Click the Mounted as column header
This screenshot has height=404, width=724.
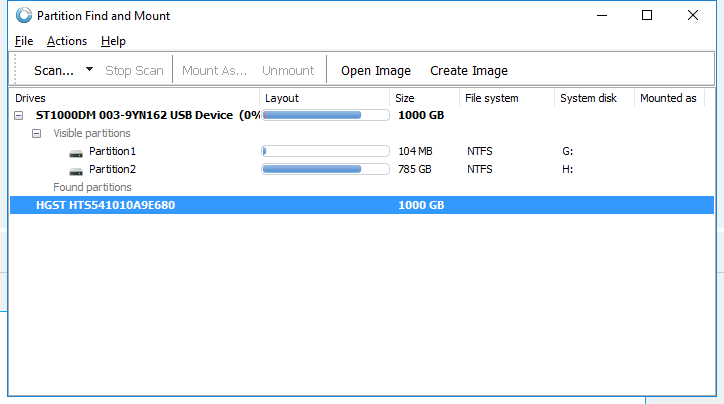(670, 98)
